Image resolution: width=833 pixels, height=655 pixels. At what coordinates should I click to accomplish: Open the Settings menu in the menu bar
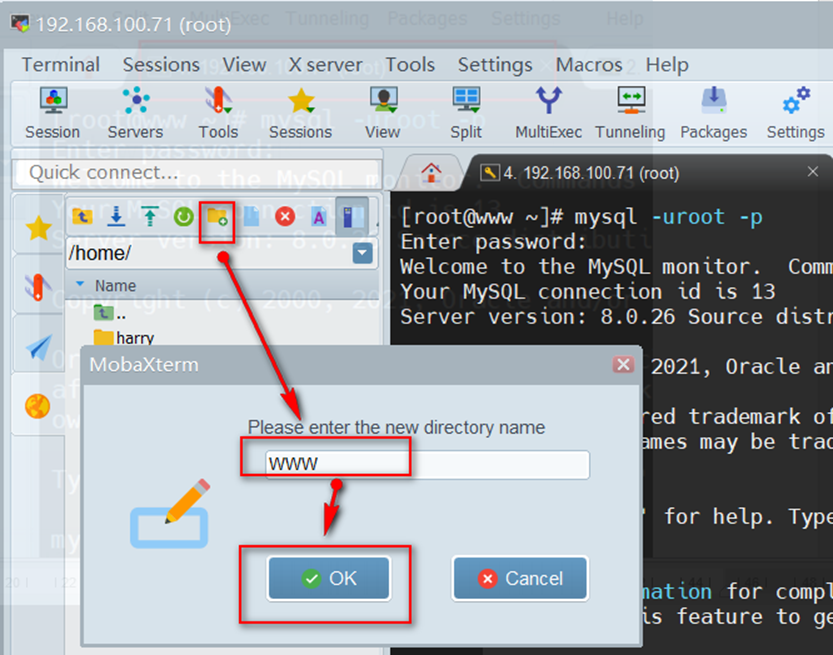495,65
